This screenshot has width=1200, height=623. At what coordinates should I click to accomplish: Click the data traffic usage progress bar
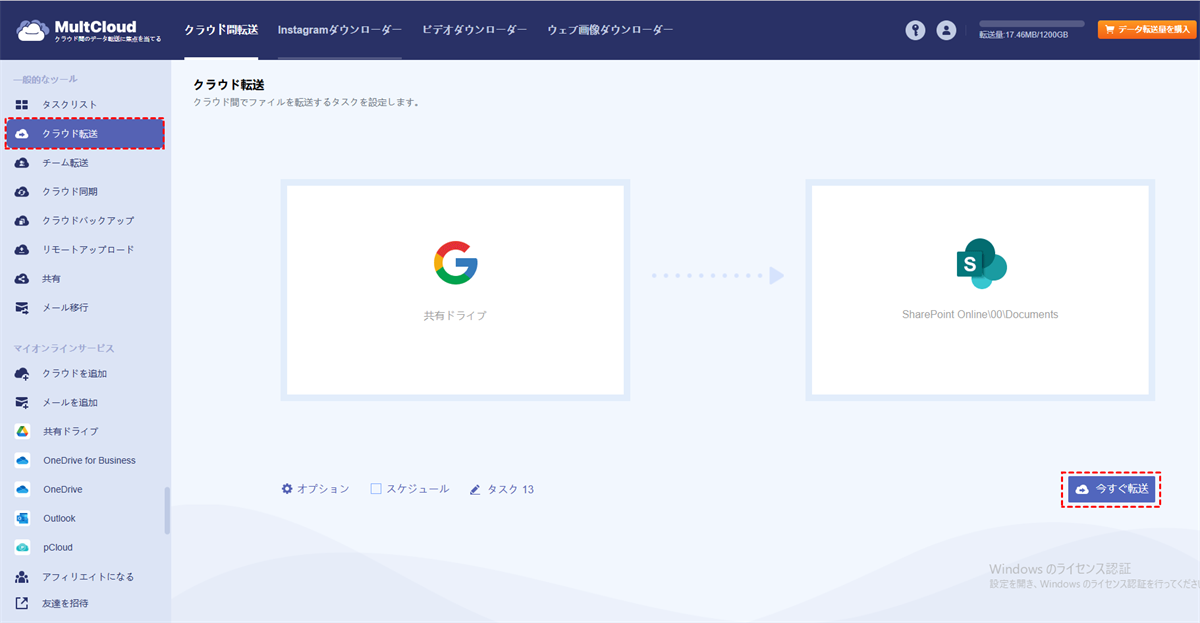[x=1031, y=23]
